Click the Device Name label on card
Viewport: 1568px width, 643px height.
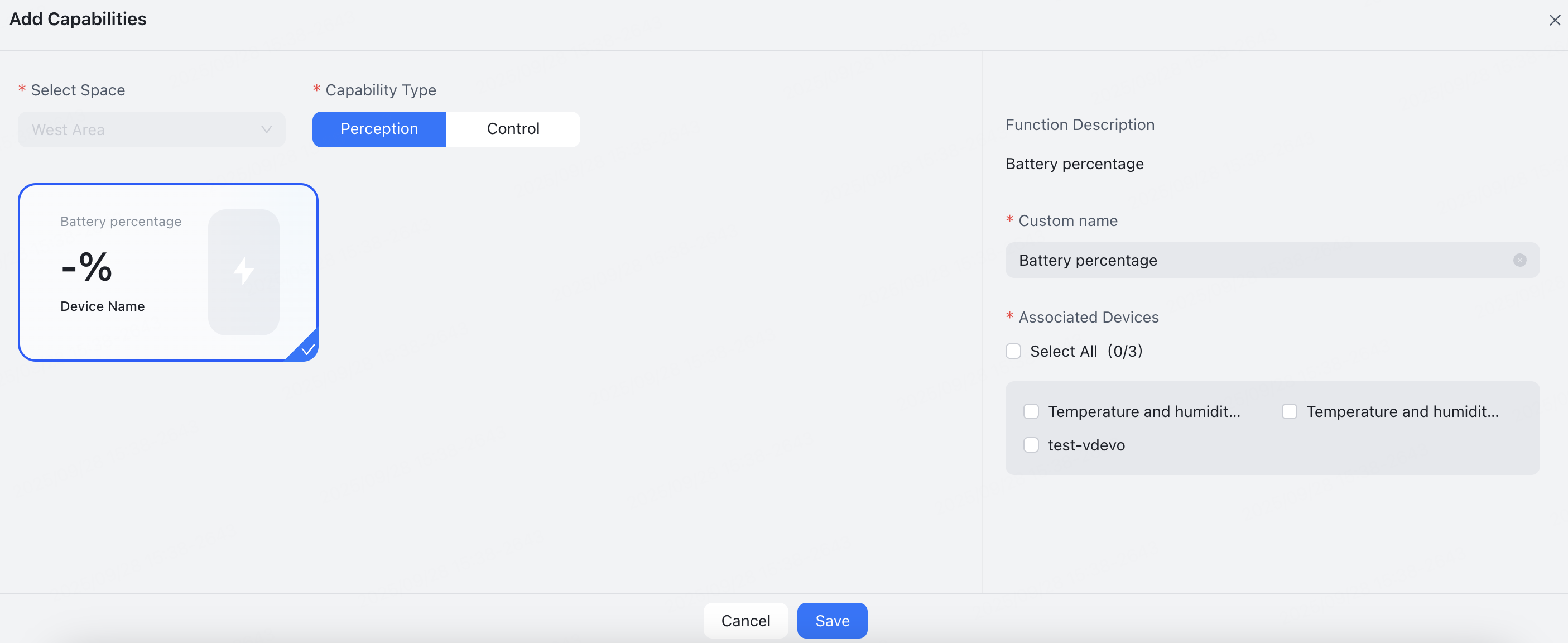click(102, 306)
